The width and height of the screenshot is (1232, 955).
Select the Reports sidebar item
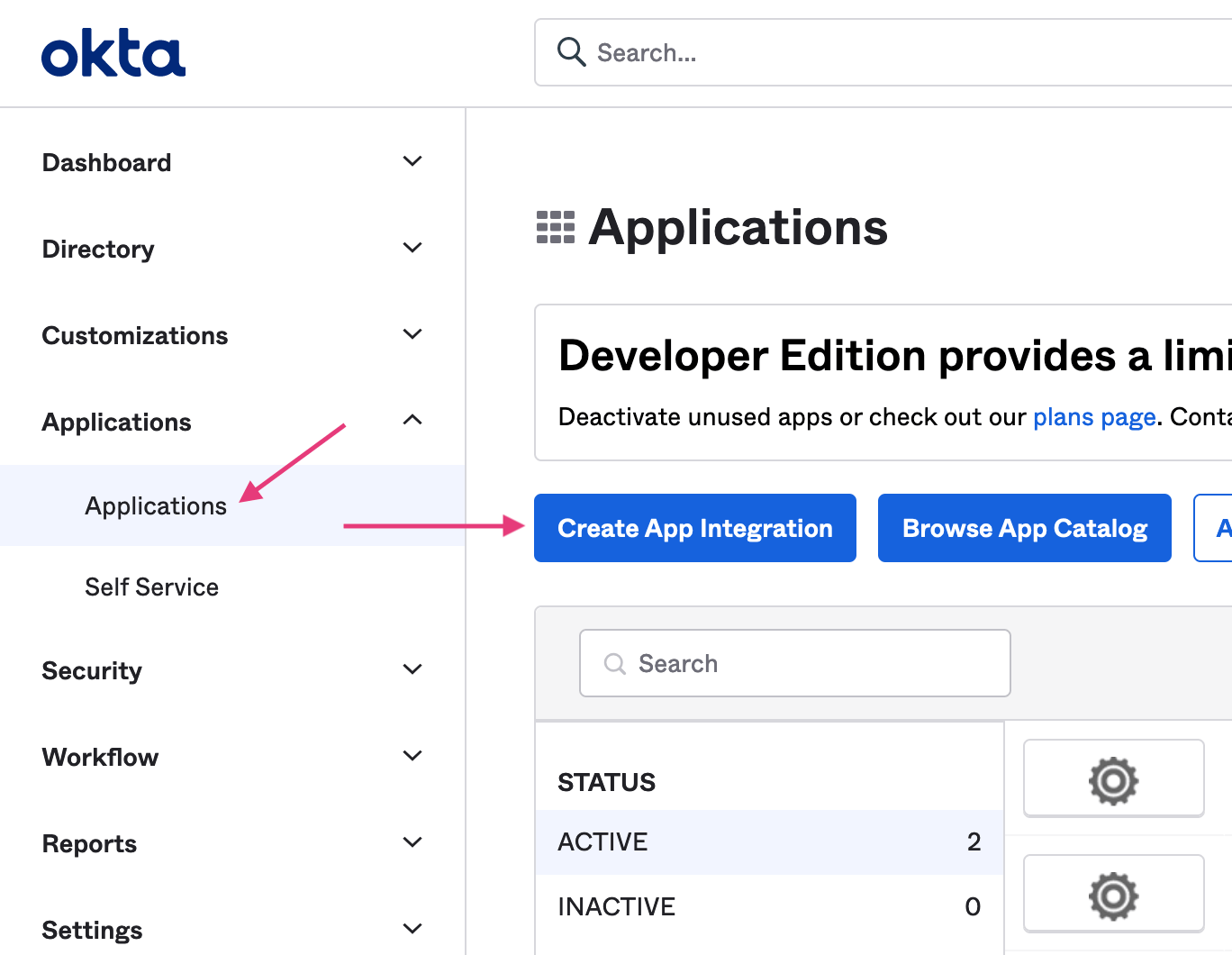[x=89, y=843]
